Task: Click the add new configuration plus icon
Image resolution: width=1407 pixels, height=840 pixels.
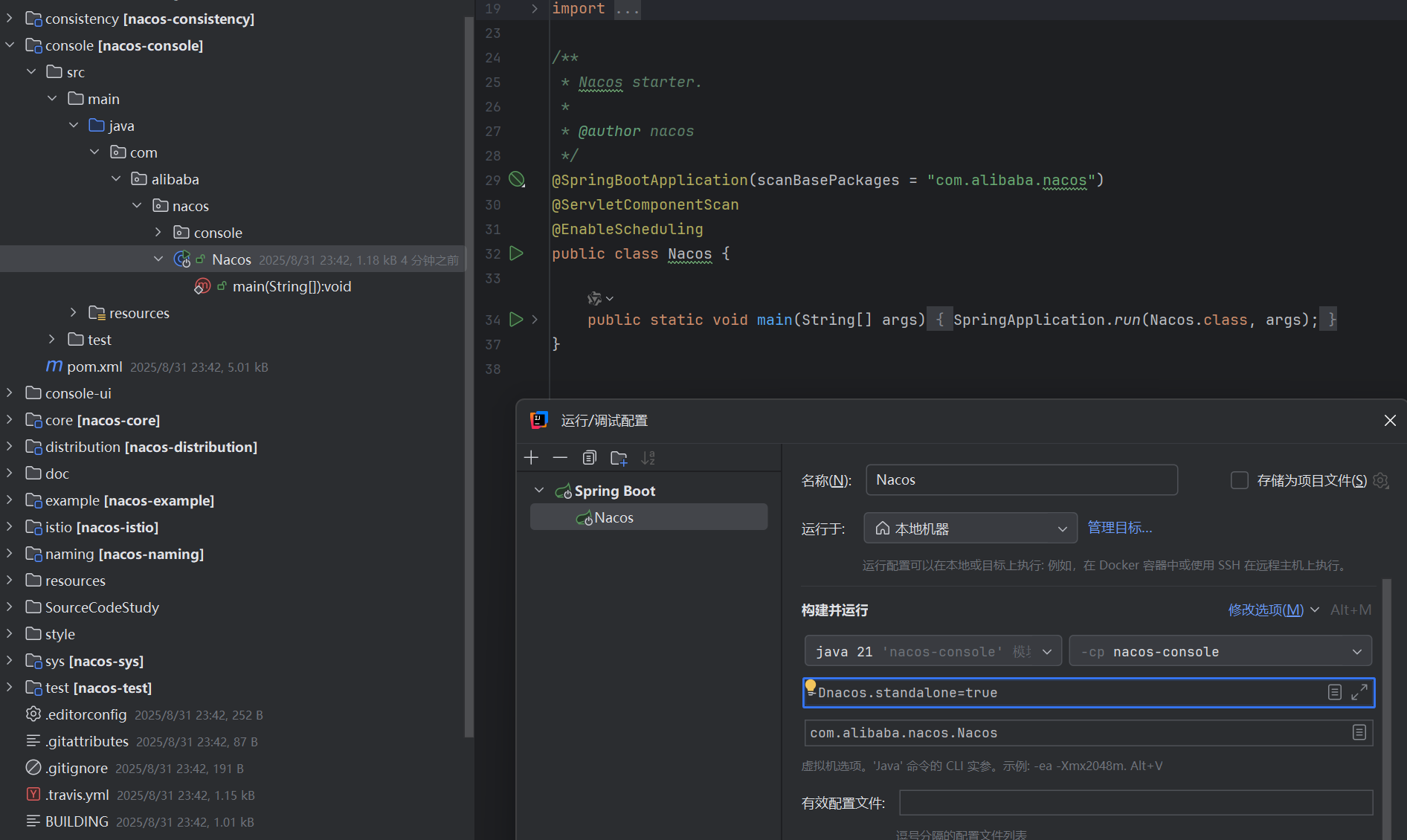Action: click(x=531, y=458)
